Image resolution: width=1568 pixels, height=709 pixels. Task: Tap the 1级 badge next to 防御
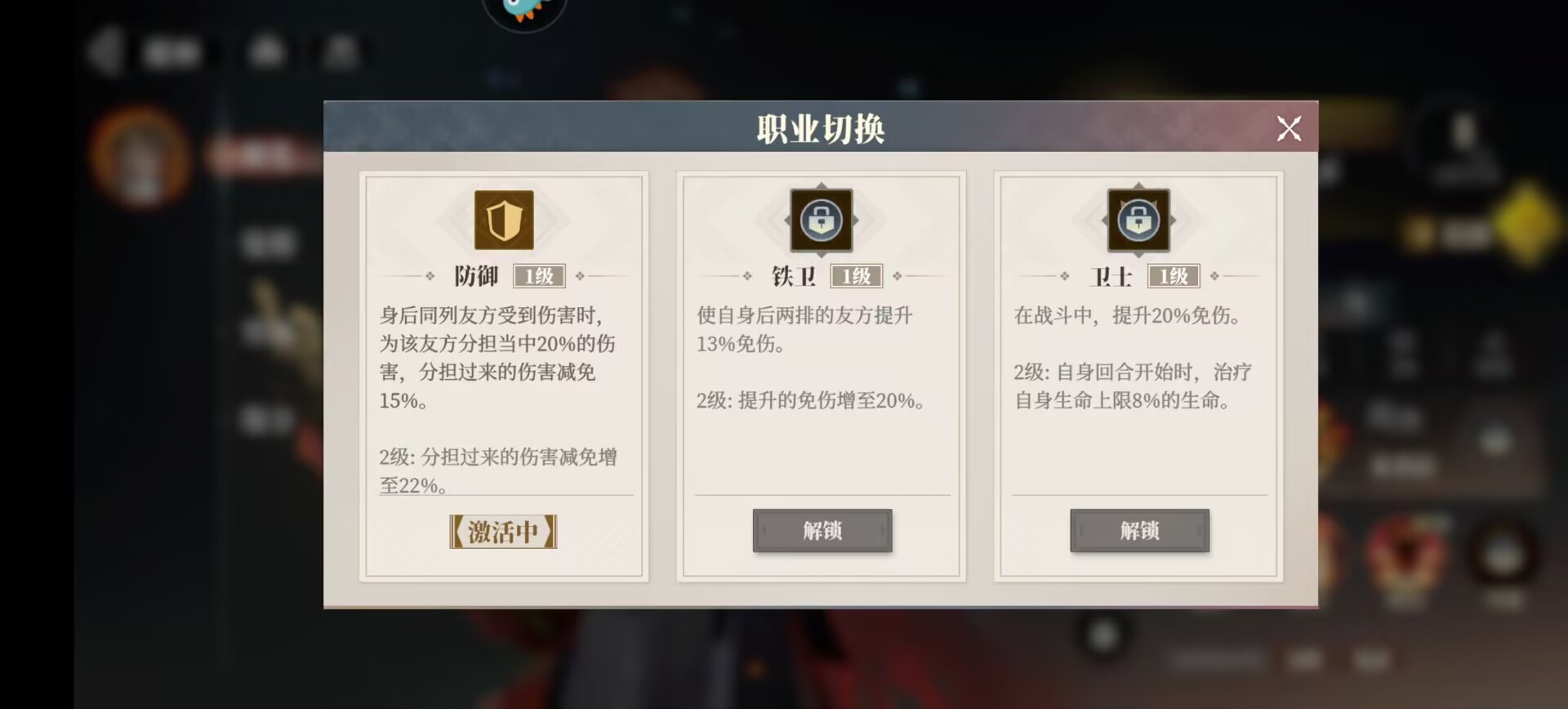(539, 276)
